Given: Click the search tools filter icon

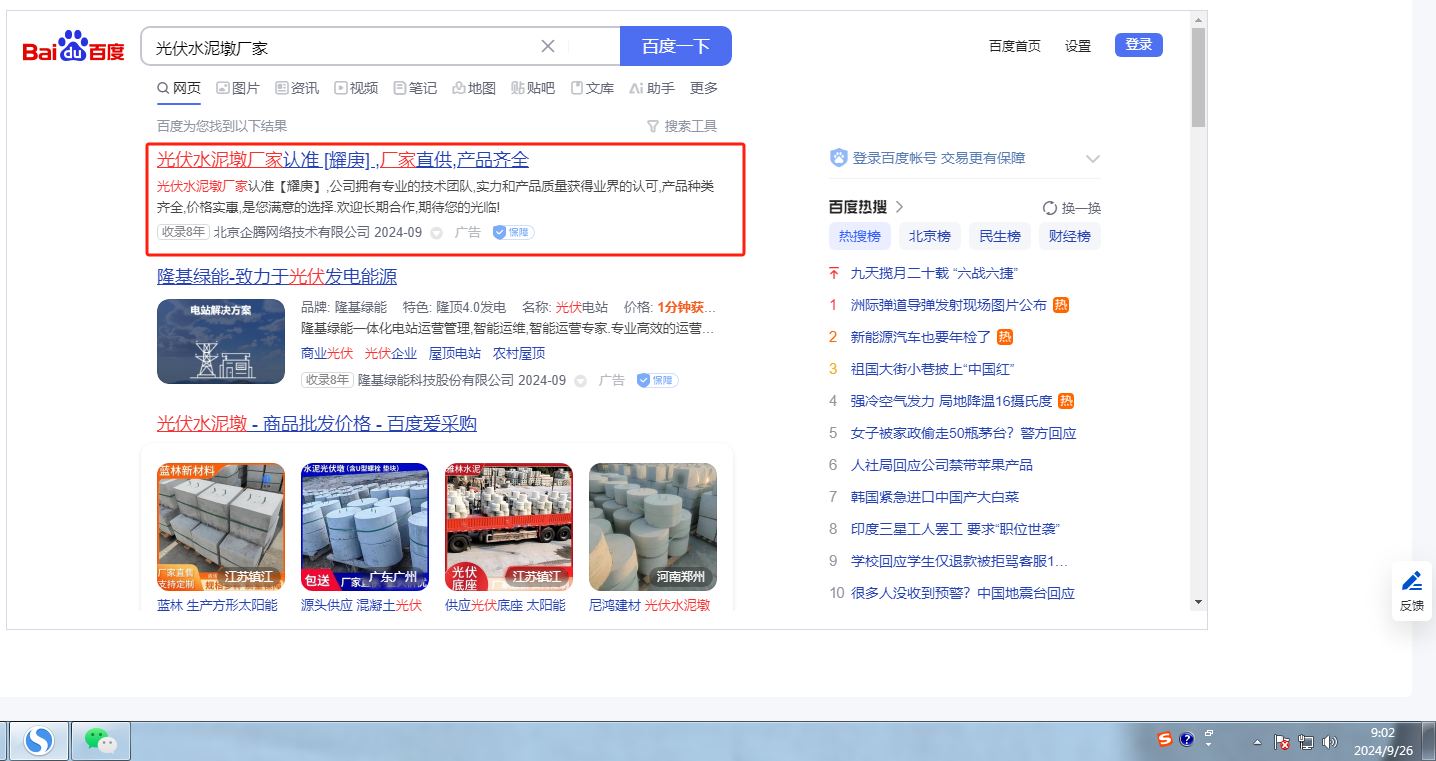Looking at the screenshot, I should [653, 126].
